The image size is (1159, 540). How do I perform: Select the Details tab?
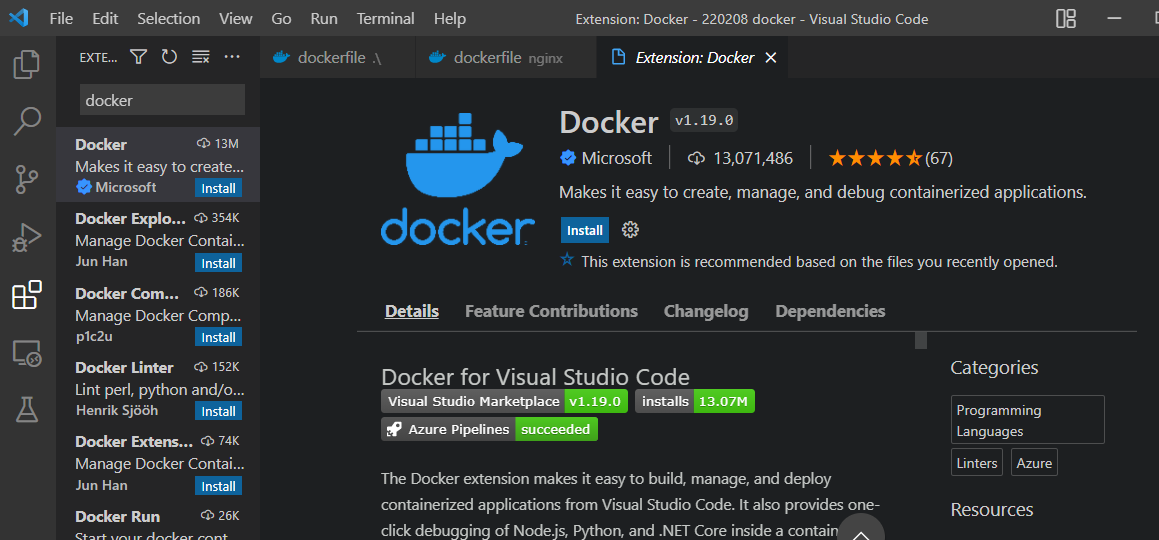[412, 311]
